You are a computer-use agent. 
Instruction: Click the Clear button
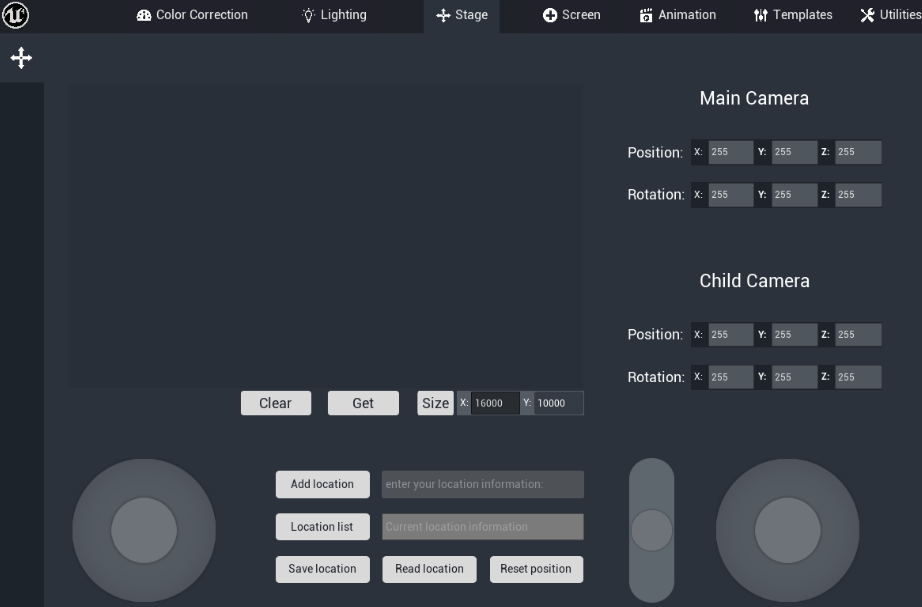276,403
